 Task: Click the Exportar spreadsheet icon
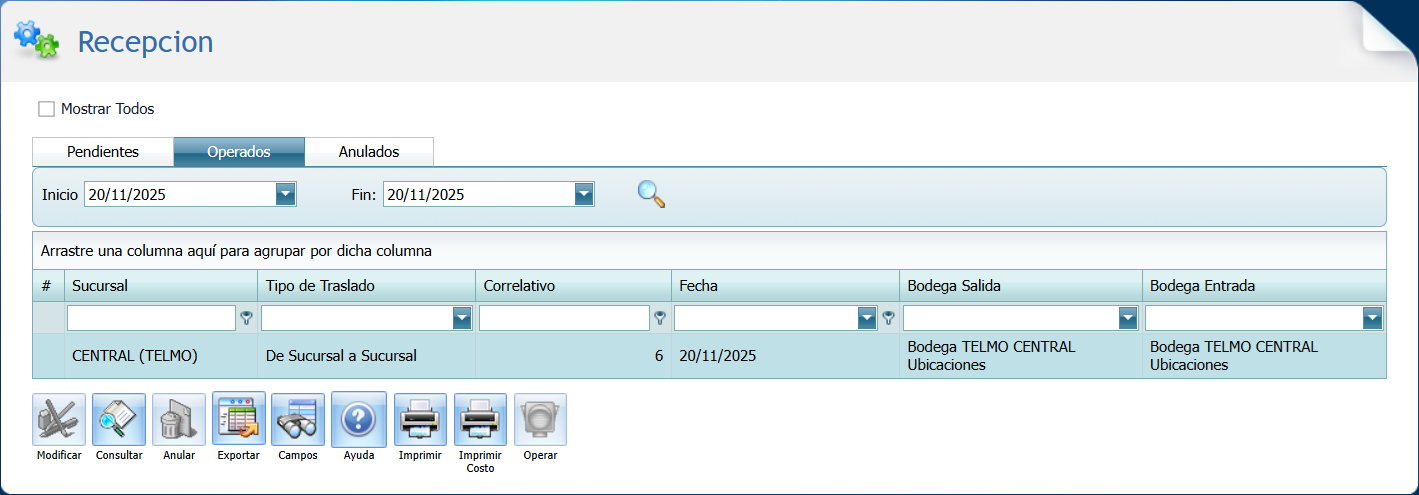pyautogui.click(x=239, y=419)
